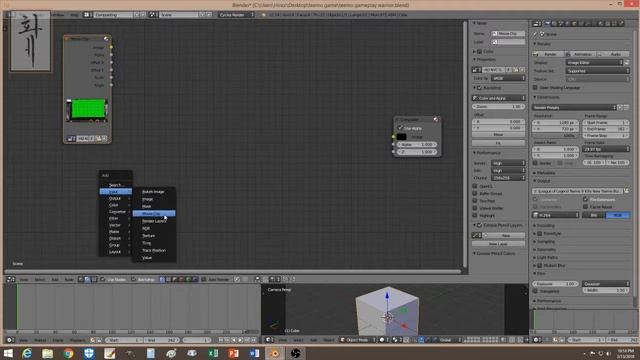Click the Animation render button
640x360 pixels.
580,54
